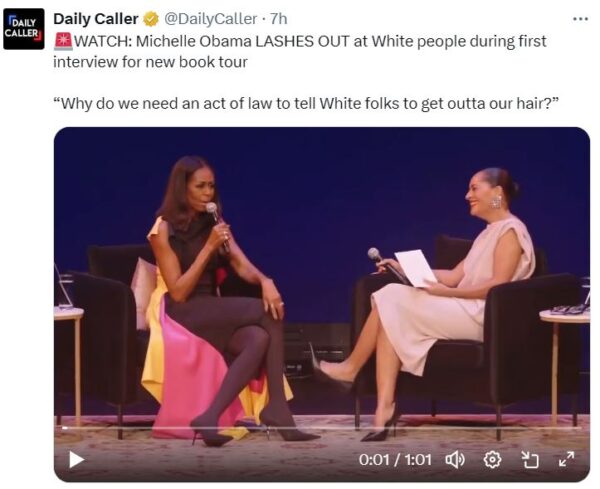Play the embedded video
This screenshot has height=489, width=600.
coord(77,460)
